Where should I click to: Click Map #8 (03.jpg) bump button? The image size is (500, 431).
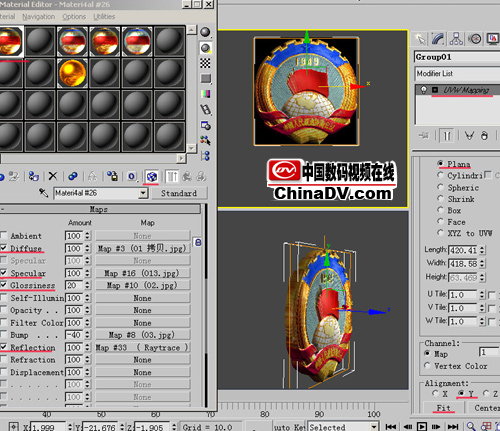click(x=143, y=335)
